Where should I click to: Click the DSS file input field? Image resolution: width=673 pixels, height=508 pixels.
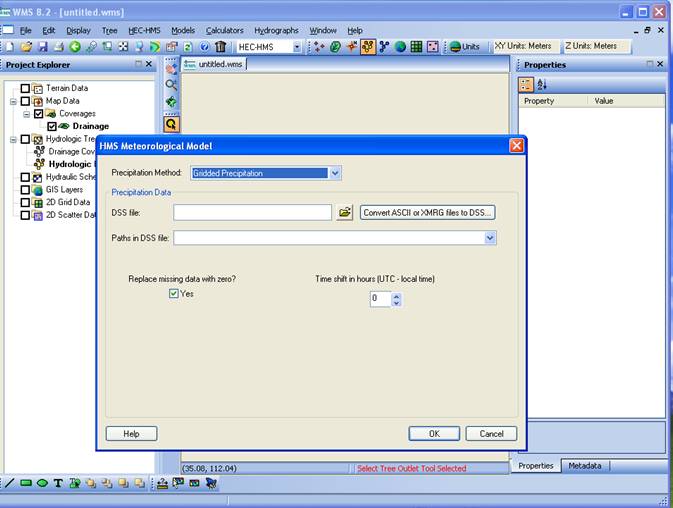tap(252, 212)
